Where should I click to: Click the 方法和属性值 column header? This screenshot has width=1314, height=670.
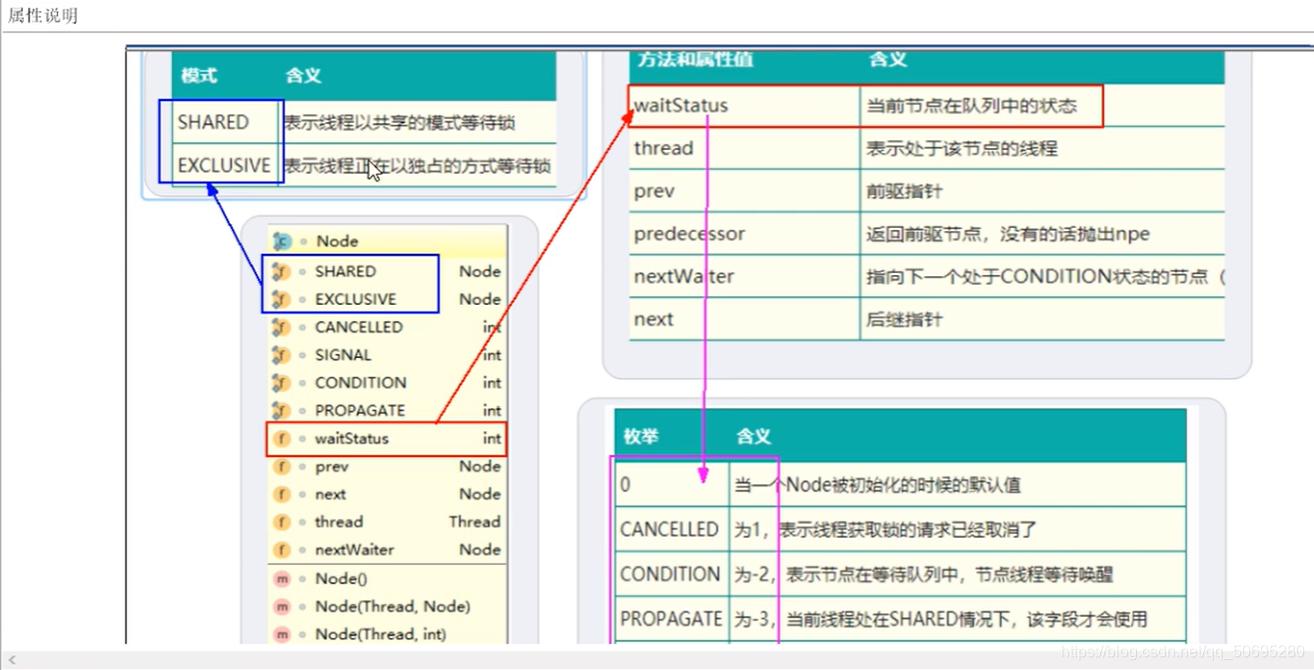point(695,60)
